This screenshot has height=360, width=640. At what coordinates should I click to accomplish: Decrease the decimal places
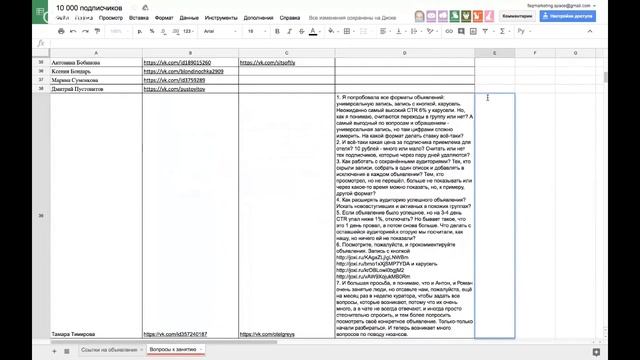tap(163, 31)
